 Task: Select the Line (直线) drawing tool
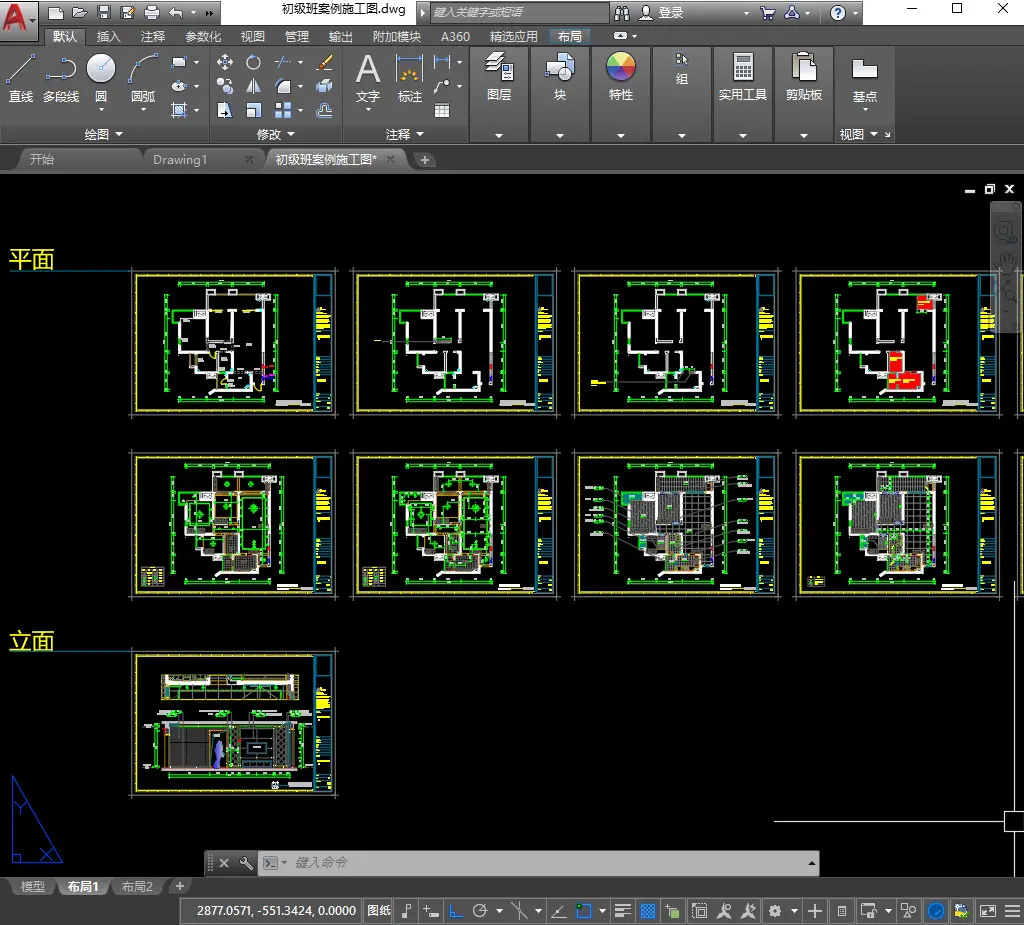point(20,78)
